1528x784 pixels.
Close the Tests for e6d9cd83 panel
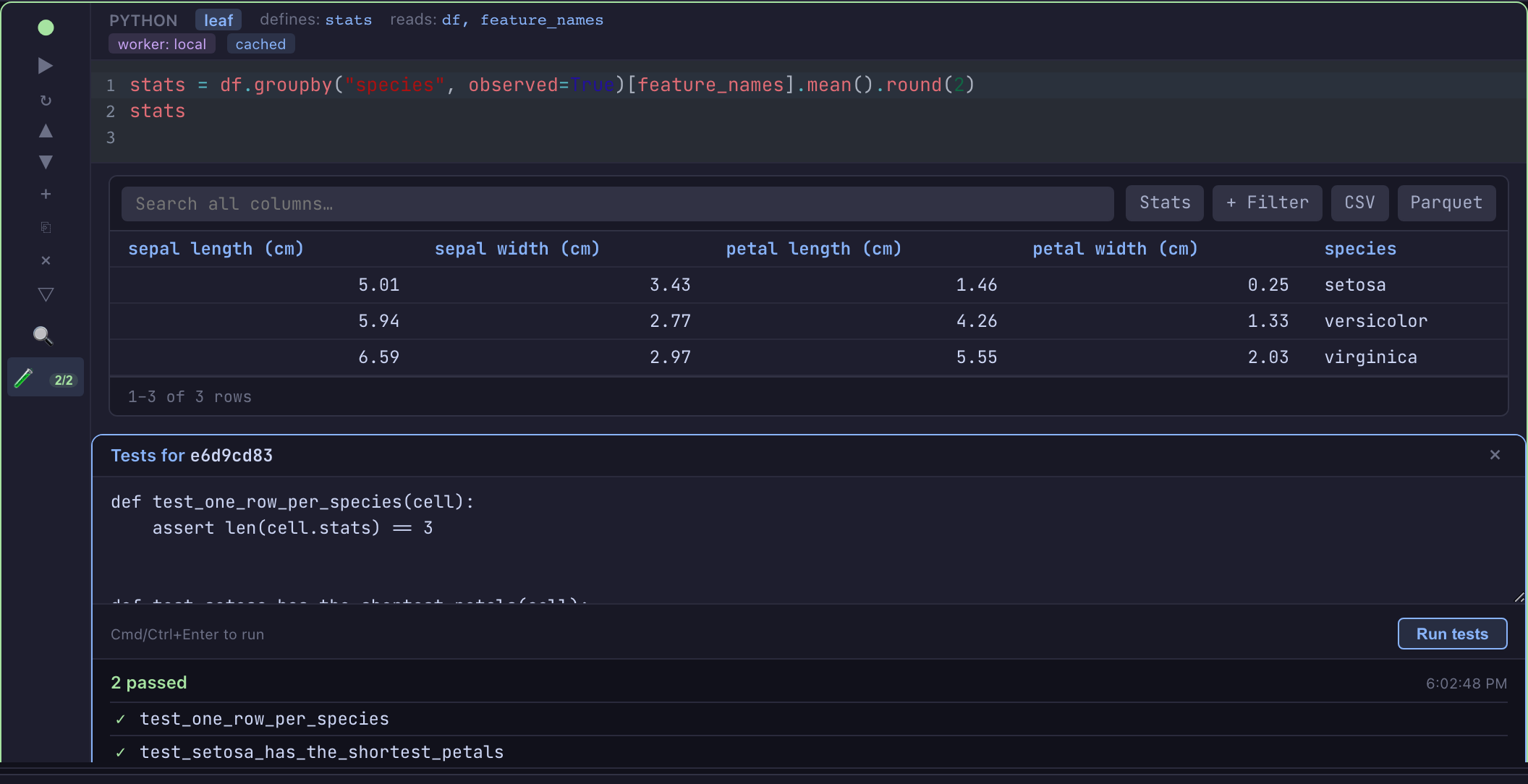click(x=1495, y=455)
